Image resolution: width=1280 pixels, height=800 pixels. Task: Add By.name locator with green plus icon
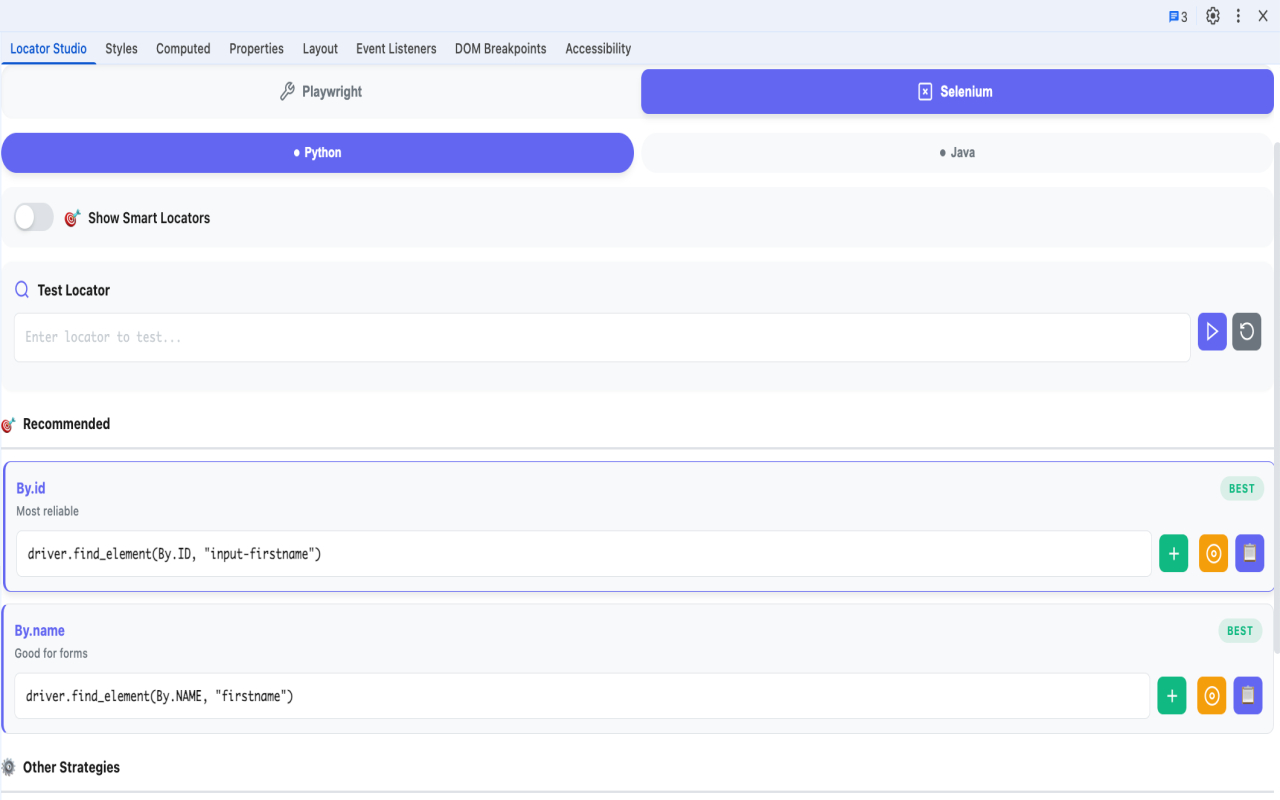1171,695
